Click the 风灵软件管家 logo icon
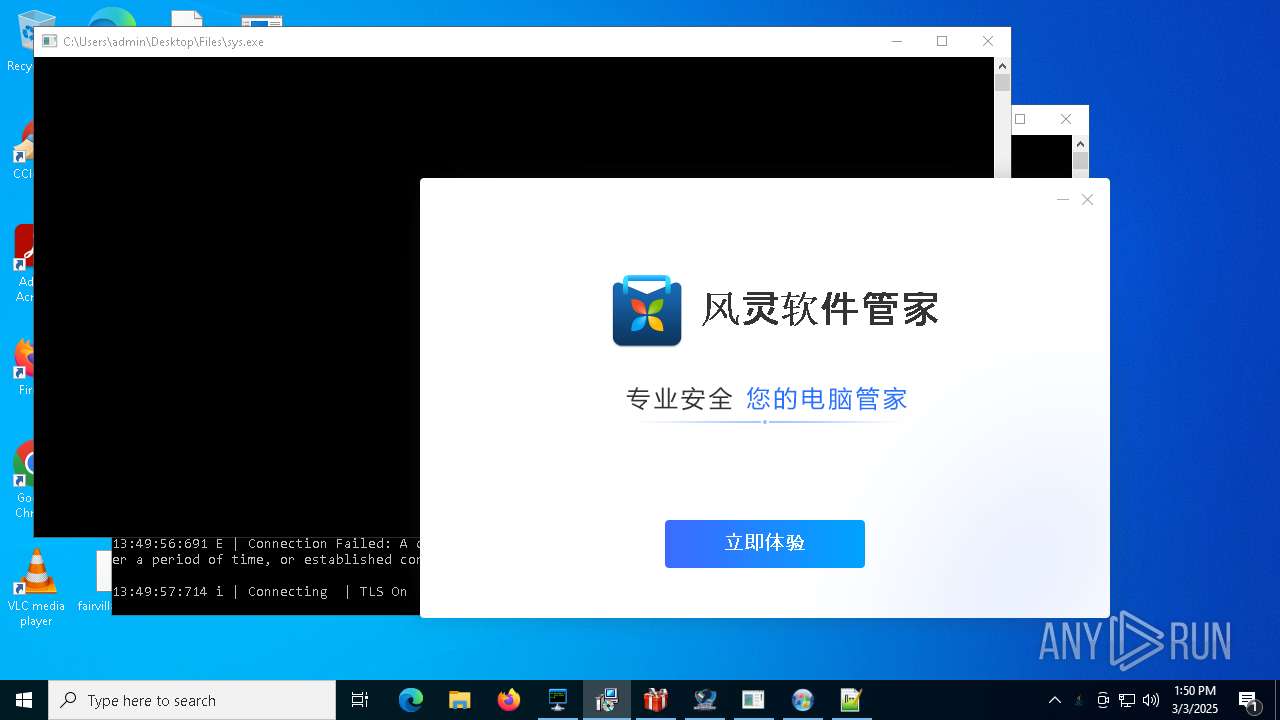The image size is (1280, 720). (647, 311)
